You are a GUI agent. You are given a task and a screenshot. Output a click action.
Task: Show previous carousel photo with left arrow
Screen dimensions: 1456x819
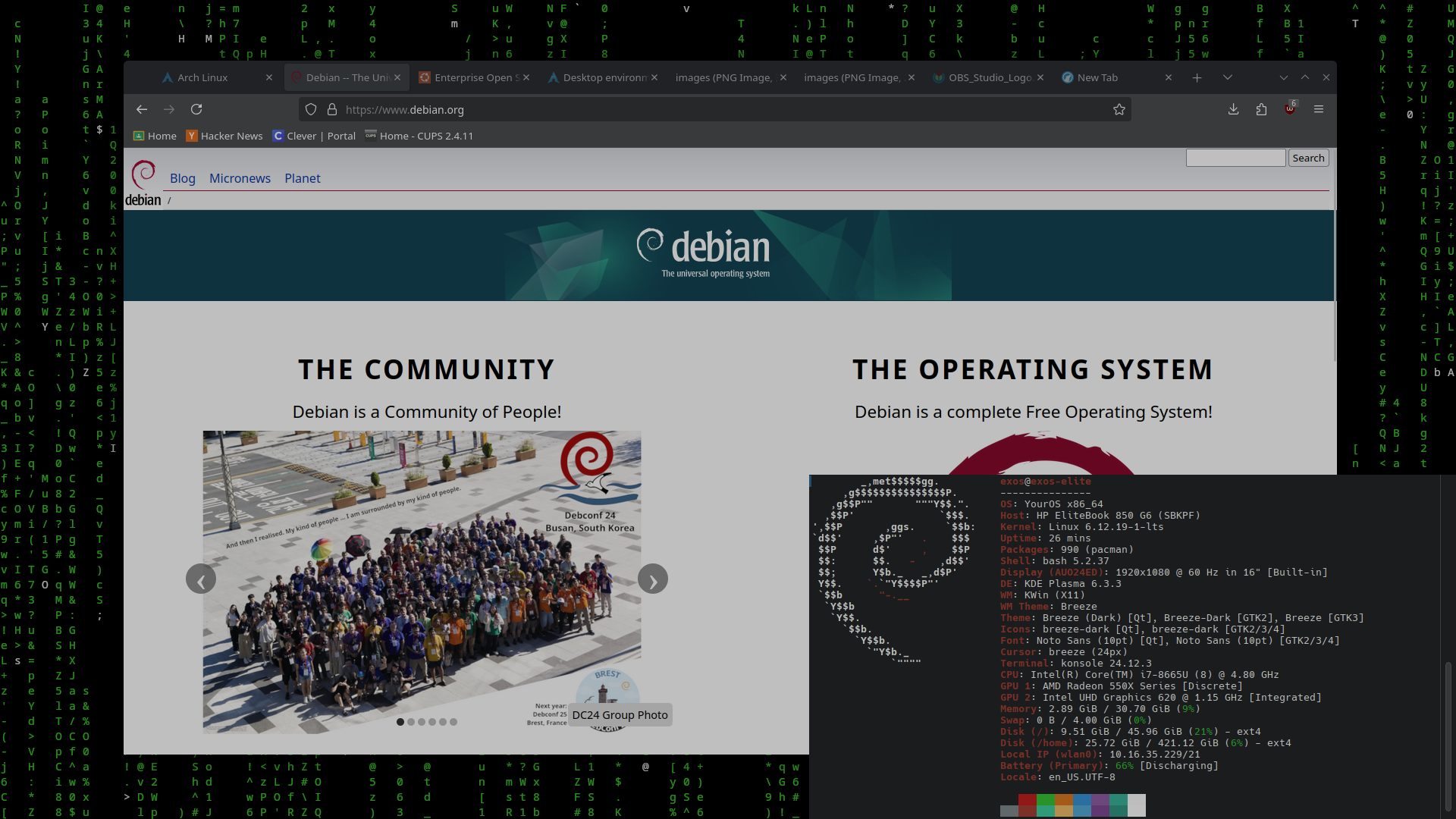[x=201, y=579]
